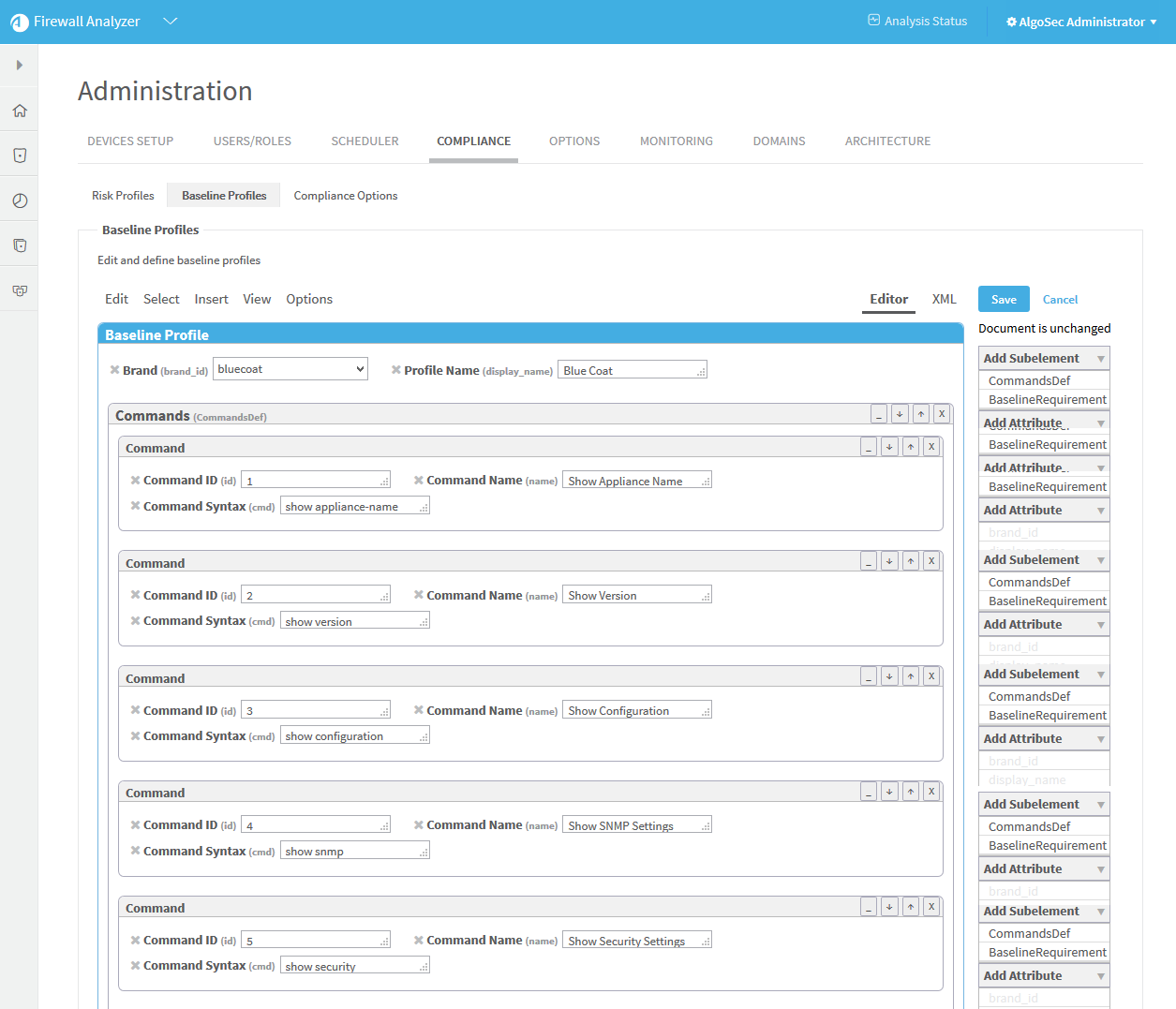This screenshot has height=1009, width=1176.
Task: Move the Show SNMP Settings command down
Action: pos(889,792)
